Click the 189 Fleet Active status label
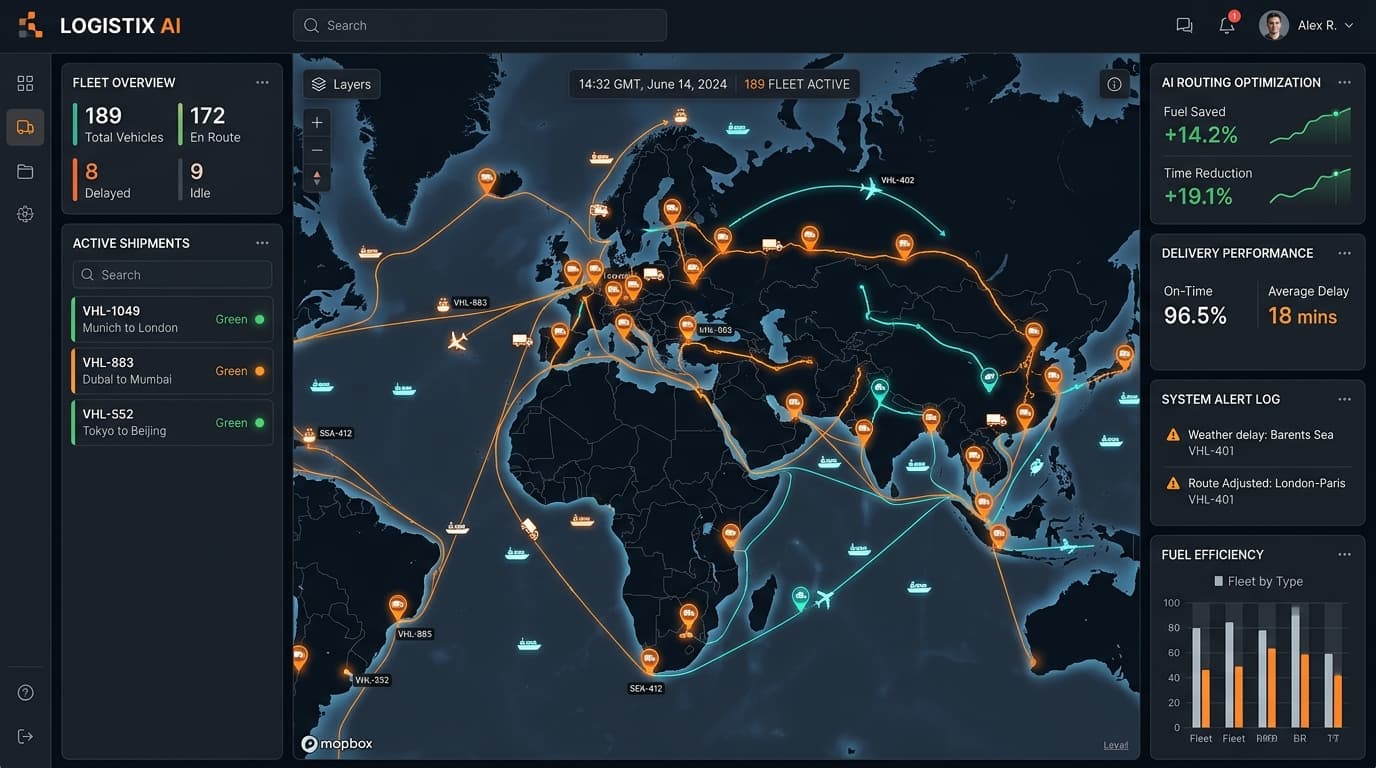 point(797,84)
